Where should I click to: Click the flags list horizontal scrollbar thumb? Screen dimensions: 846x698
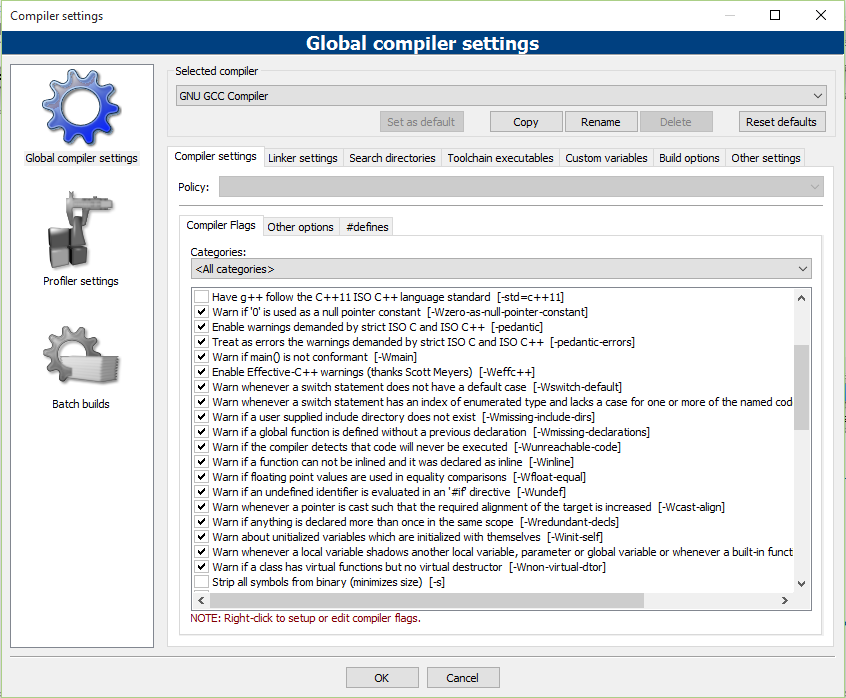tap(427, 600)
